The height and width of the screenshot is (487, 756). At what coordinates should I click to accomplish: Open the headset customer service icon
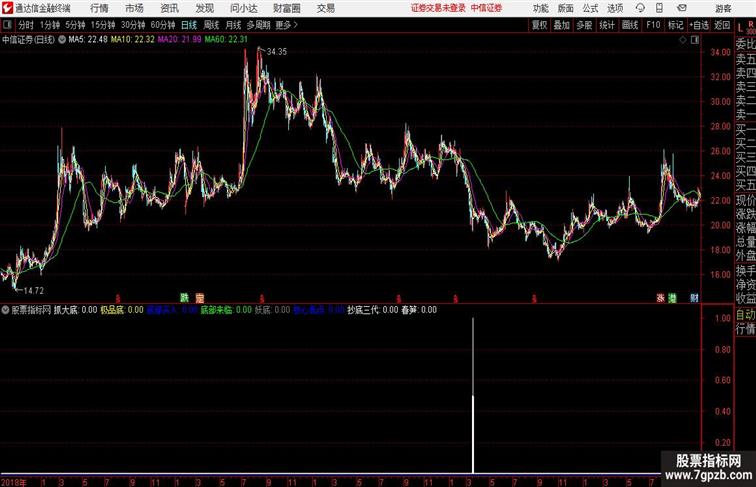[x=640, y=8]
